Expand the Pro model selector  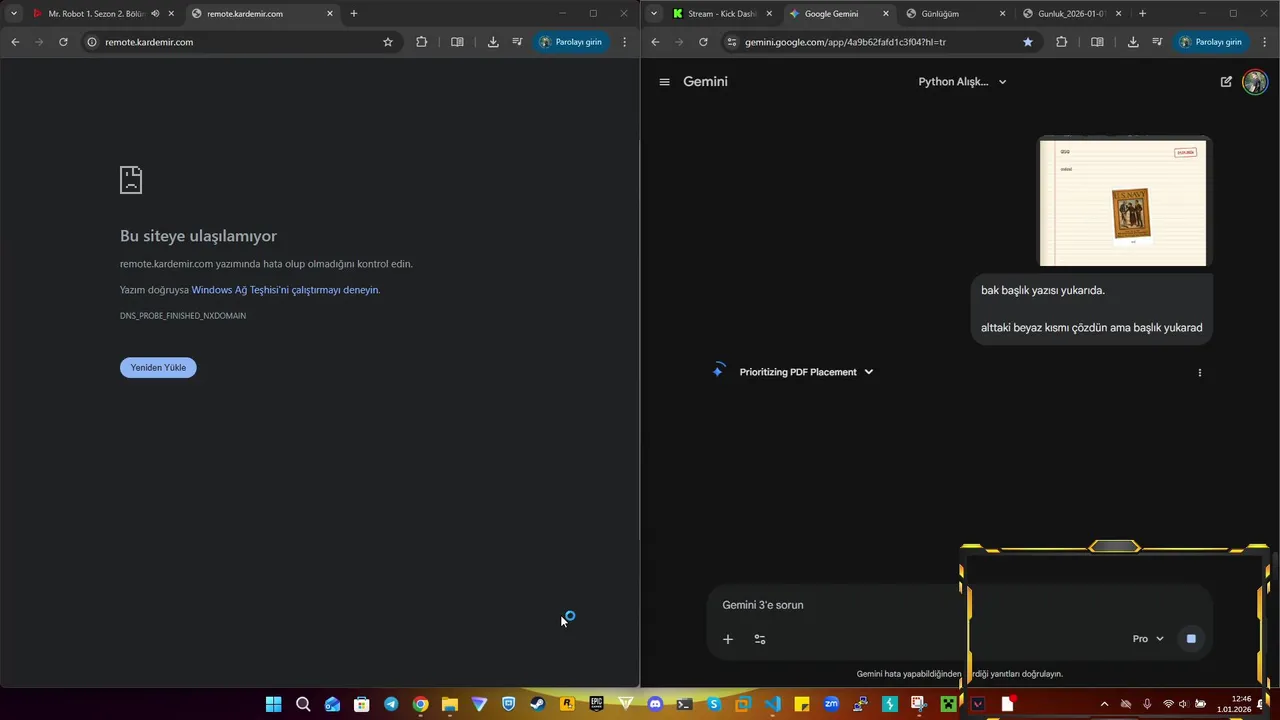click(x=1148, y=639)
